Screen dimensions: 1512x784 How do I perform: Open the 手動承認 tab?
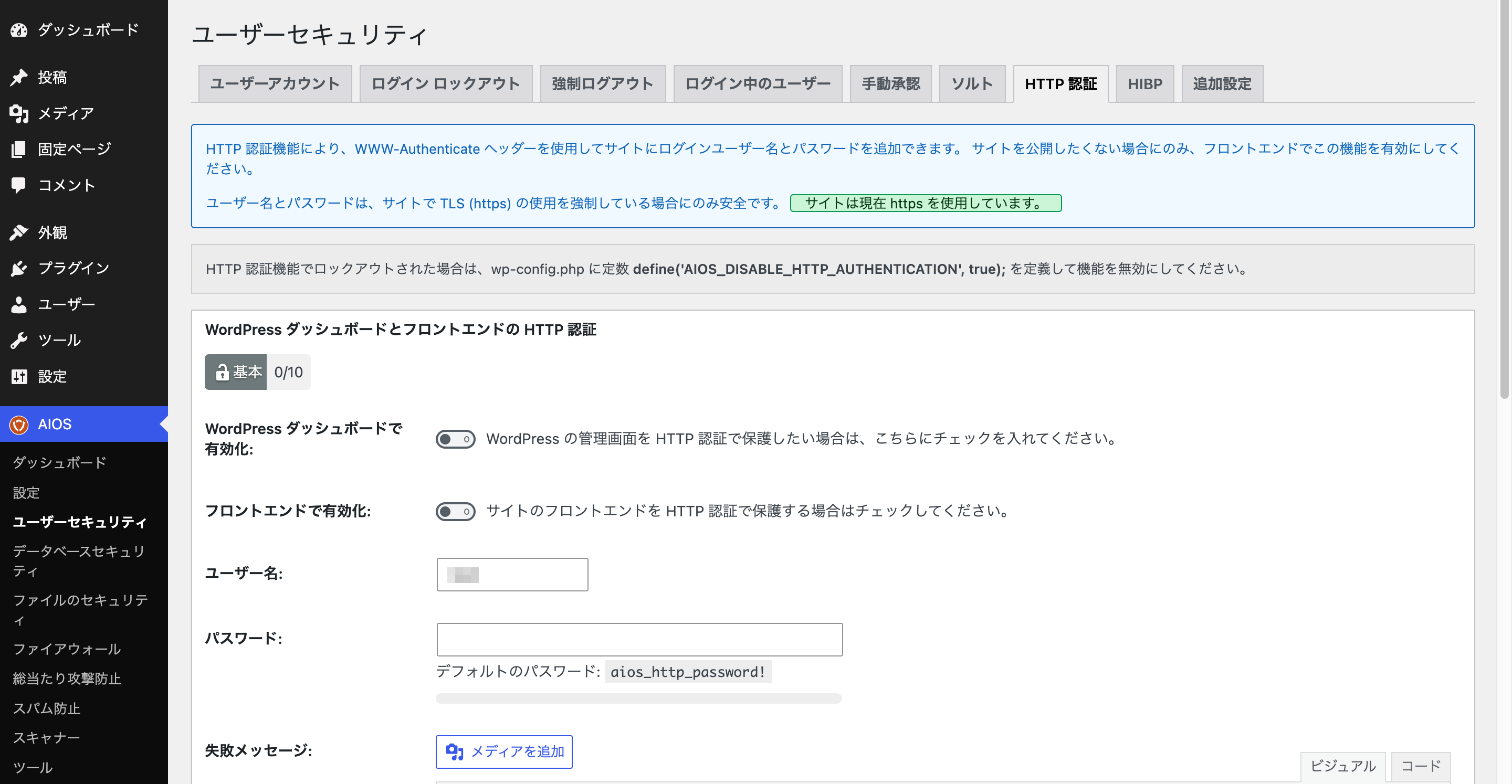pos(890,84)
